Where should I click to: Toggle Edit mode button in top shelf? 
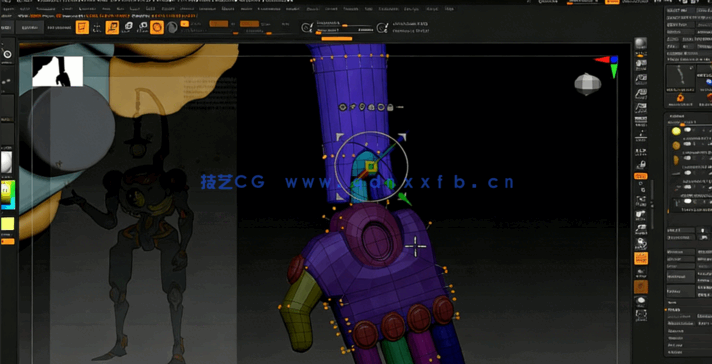tap(82, 27)
